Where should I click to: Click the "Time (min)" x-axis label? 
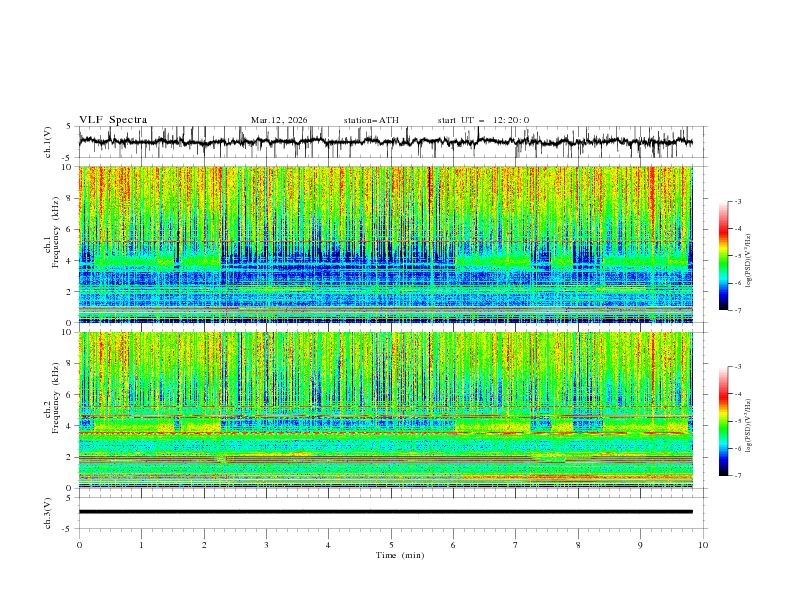(400, 555)
